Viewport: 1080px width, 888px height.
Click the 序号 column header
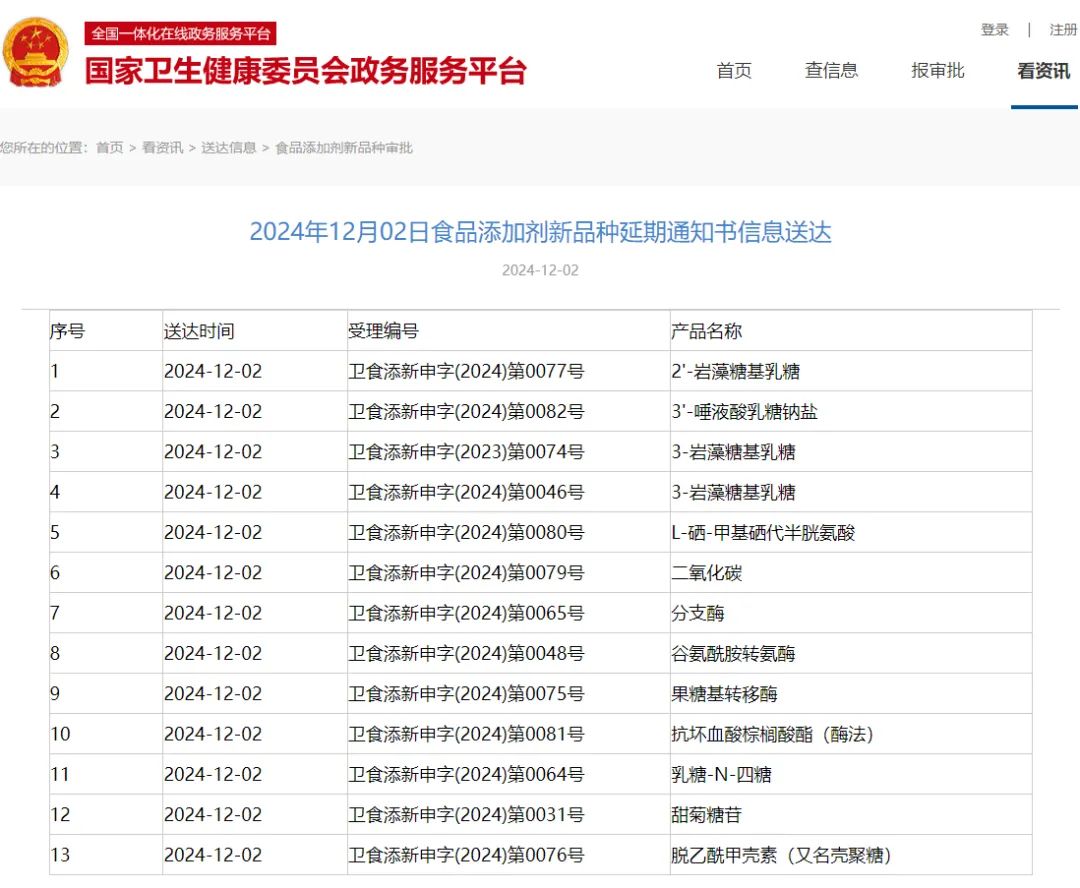coord(68,331)
